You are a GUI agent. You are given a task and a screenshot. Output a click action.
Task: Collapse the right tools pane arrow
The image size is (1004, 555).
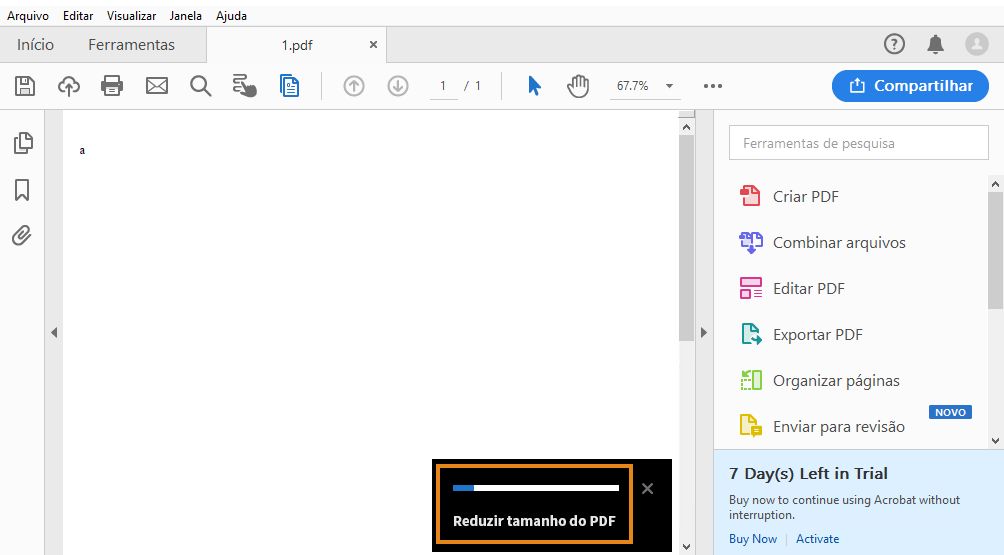pos(704,332)
